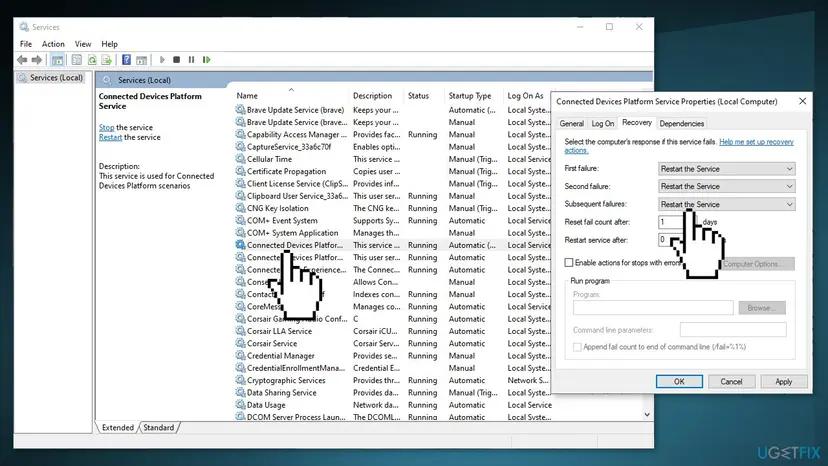Switch to the Extended view tab
Image resolution: width=828 pixels, height=466 pixels.
point(117,427)
